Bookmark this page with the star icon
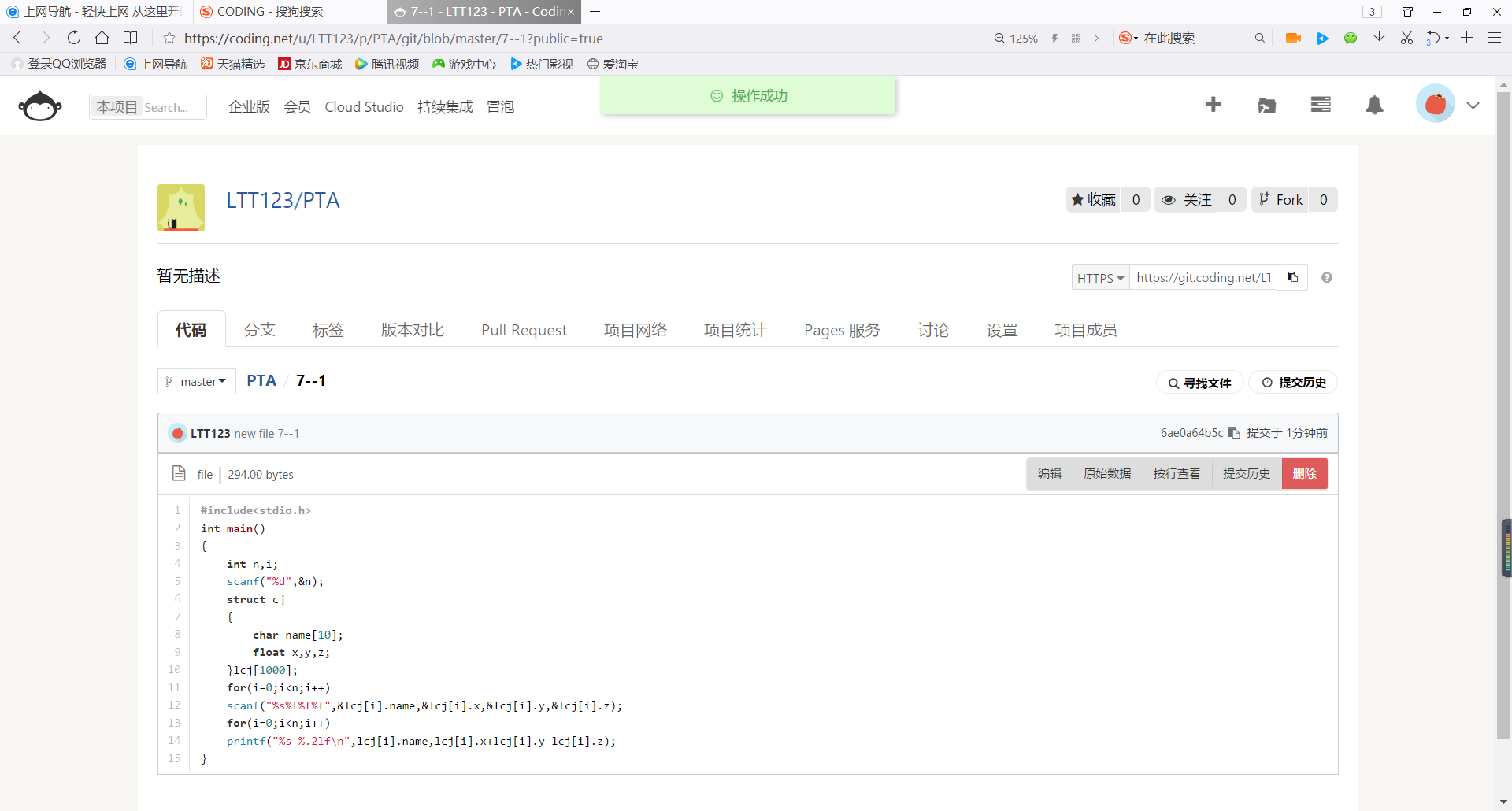The height and width of the screenshot is (811, 1512). [x=169, y=38]
